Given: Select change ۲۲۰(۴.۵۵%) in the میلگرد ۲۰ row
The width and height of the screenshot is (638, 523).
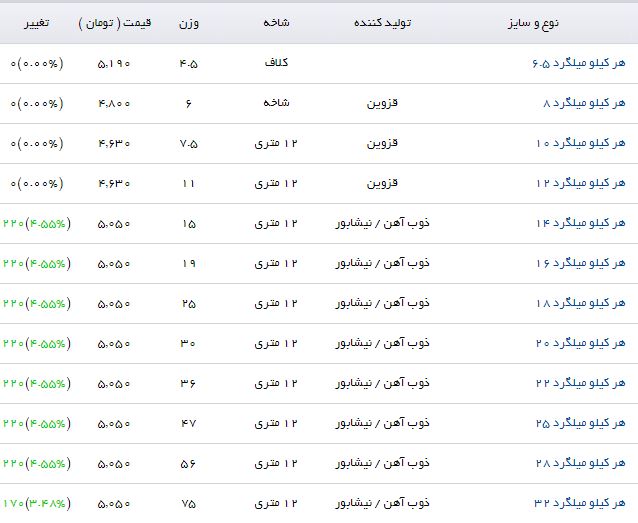Looking at the screenshot, I should tap(37, 344).
